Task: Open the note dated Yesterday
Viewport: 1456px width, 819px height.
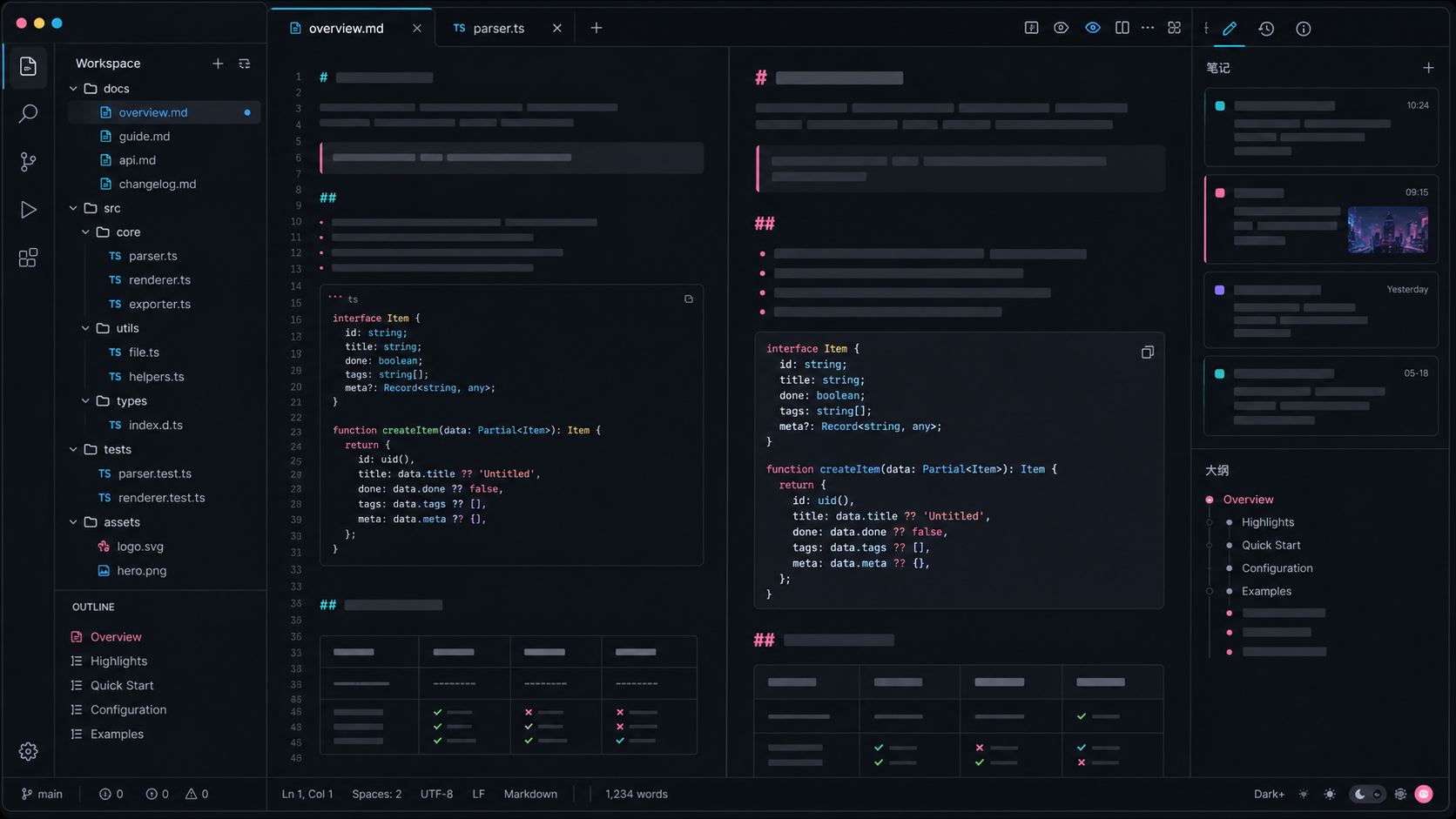Action: click(1321, 311)
